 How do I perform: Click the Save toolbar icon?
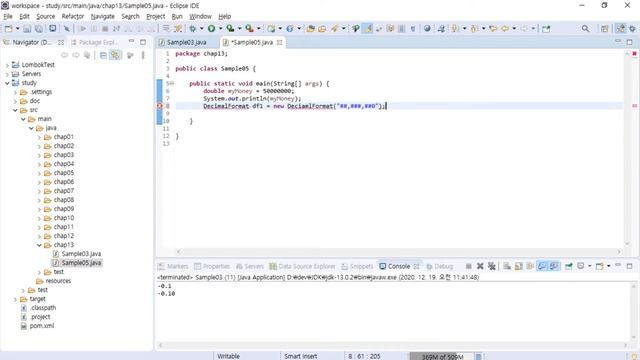(x=27, y=29)
